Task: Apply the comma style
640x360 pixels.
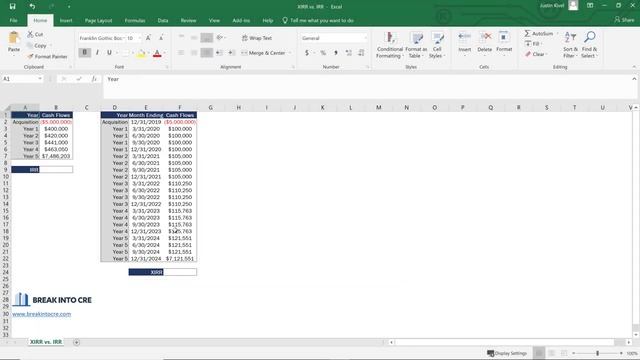Action: coord(336,53)
